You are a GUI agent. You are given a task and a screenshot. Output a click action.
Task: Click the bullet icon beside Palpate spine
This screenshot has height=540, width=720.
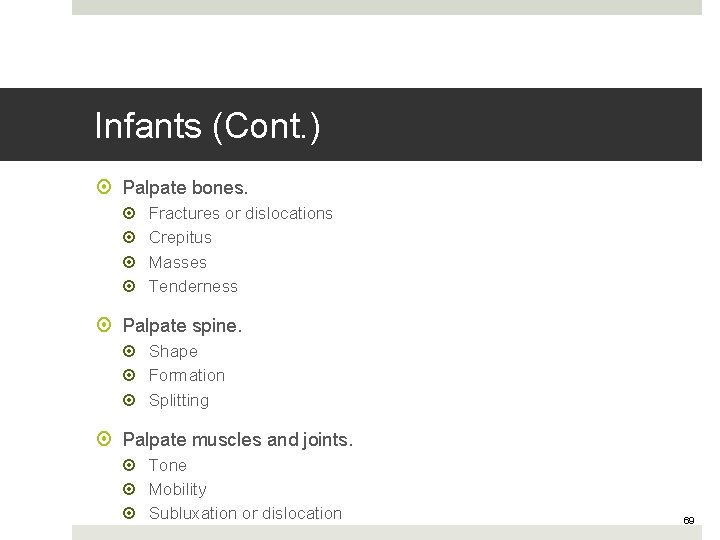point(106,325)
